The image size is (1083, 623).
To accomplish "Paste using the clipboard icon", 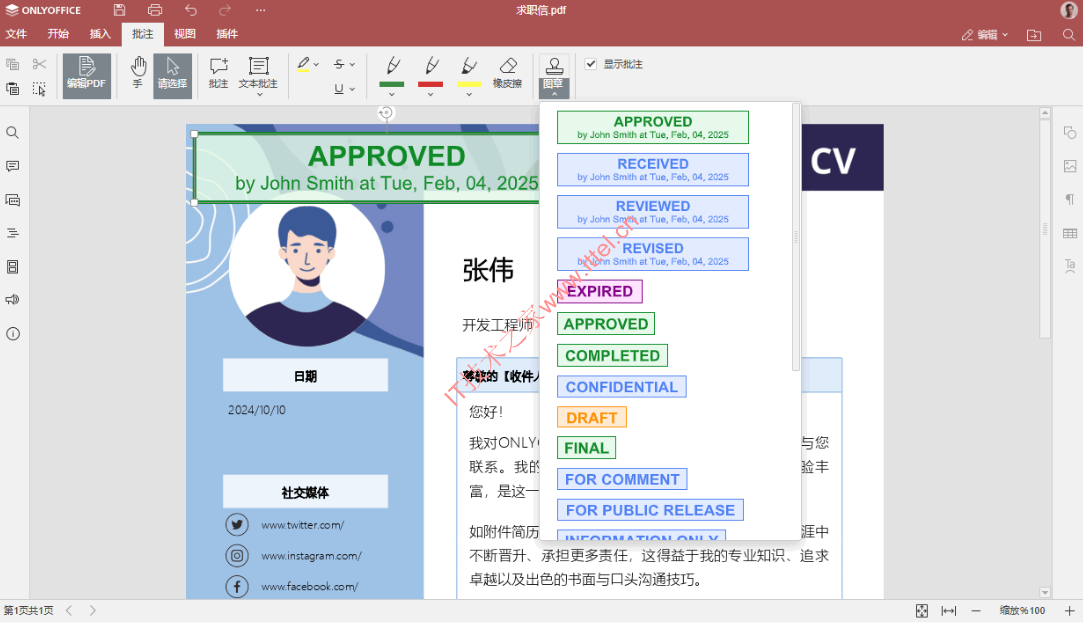I will coord(12,88).
